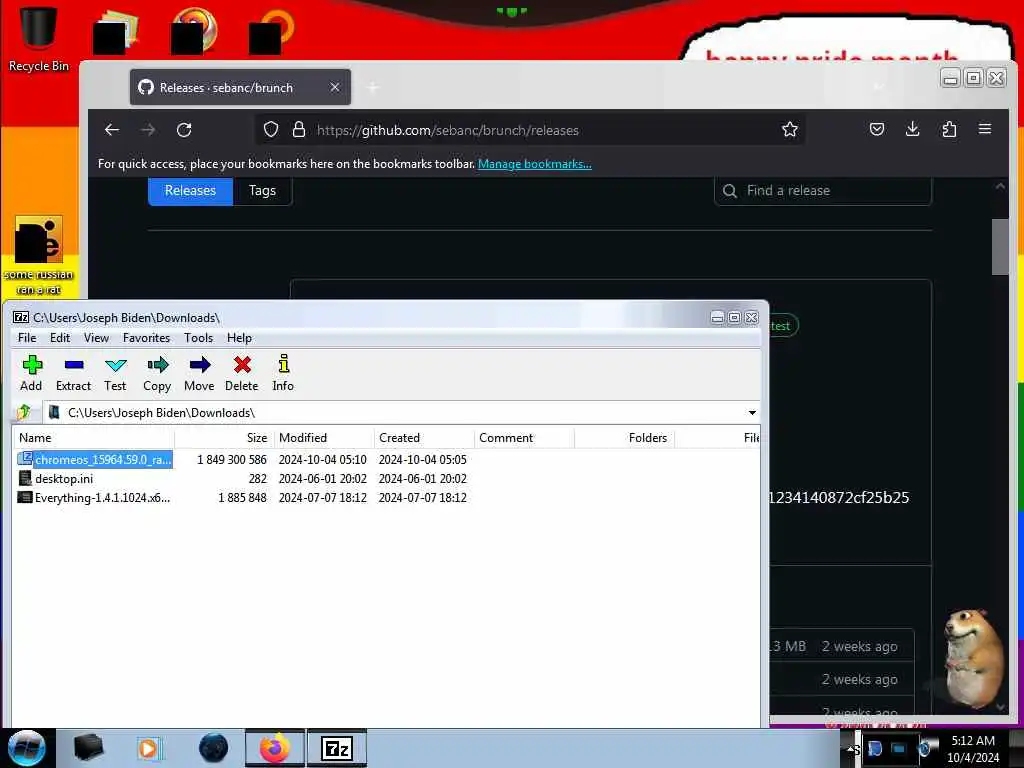Click the site padlock icon
The width and height of the screenshot is (1024, 768).
pyautogui.click(x=298, y=129)
